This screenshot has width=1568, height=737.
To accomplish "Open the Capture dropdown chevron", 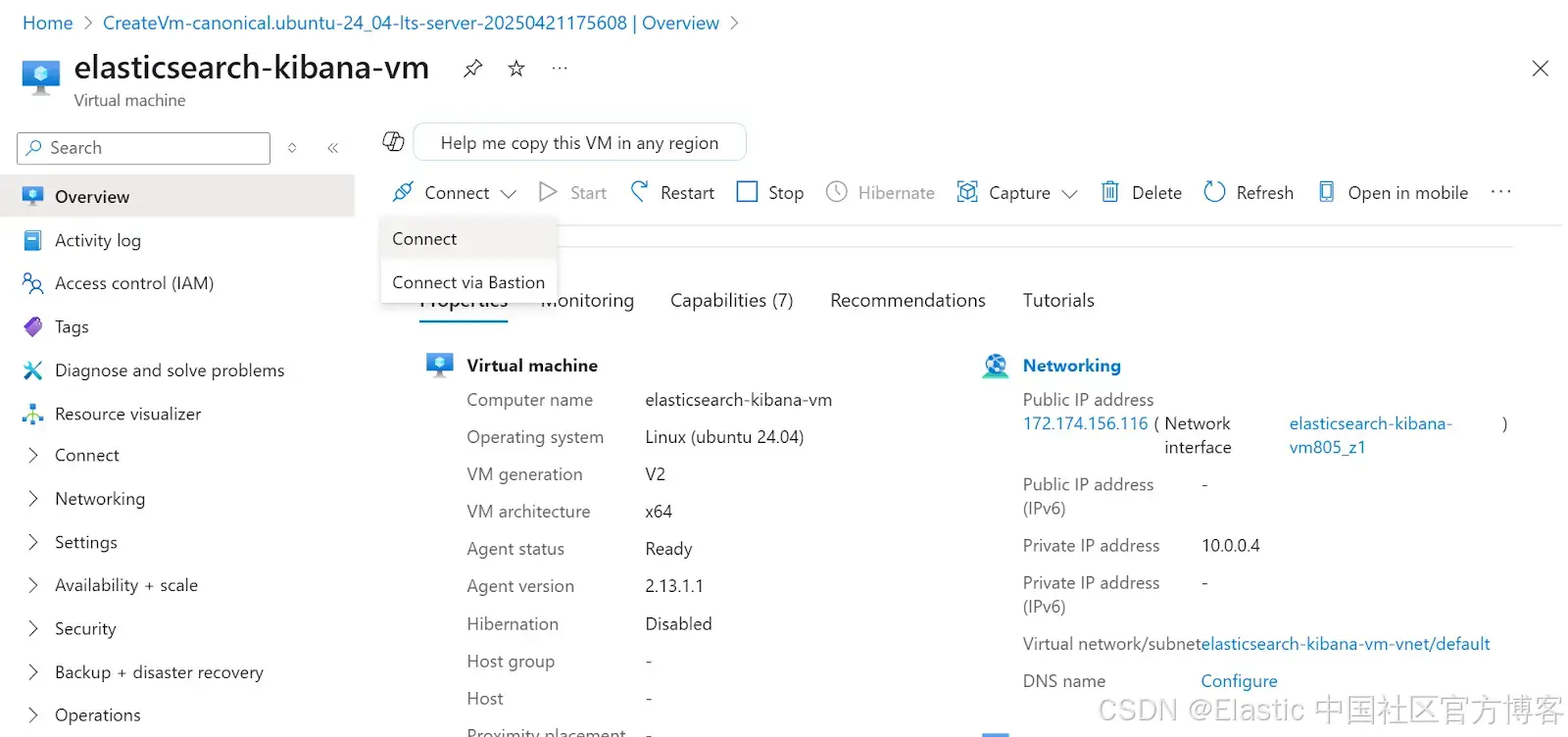I will pos(1069,194).
